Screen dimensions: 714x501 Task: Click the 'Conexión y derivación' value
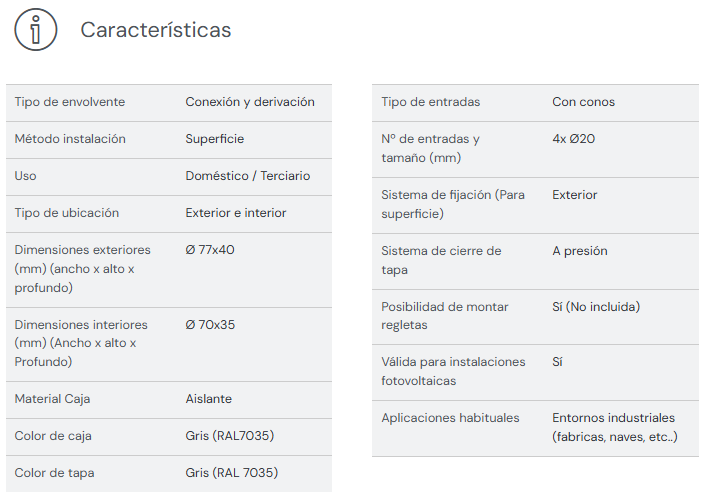pos(250,102)
